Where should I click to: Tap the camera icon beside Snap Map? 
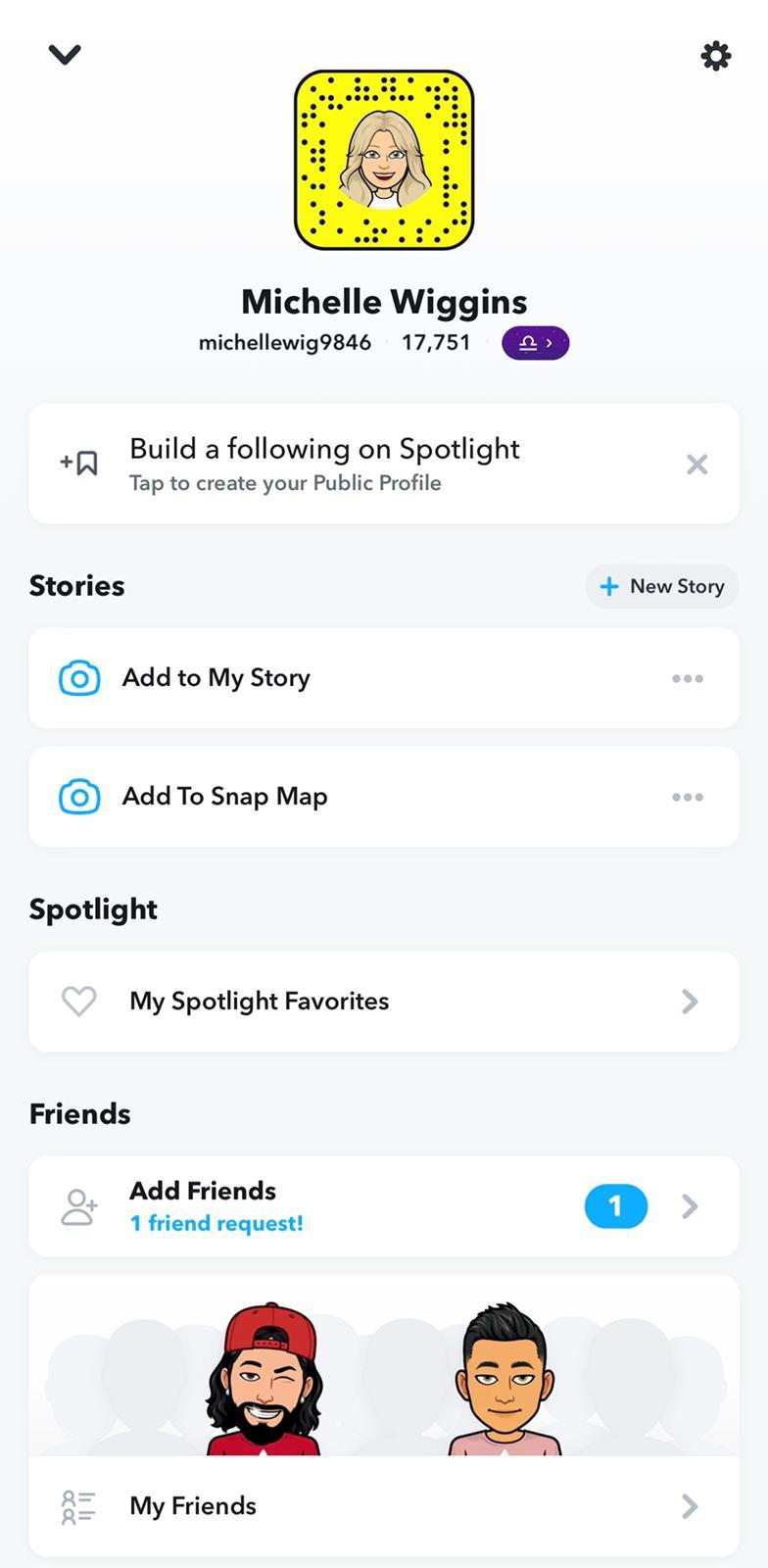79,797
